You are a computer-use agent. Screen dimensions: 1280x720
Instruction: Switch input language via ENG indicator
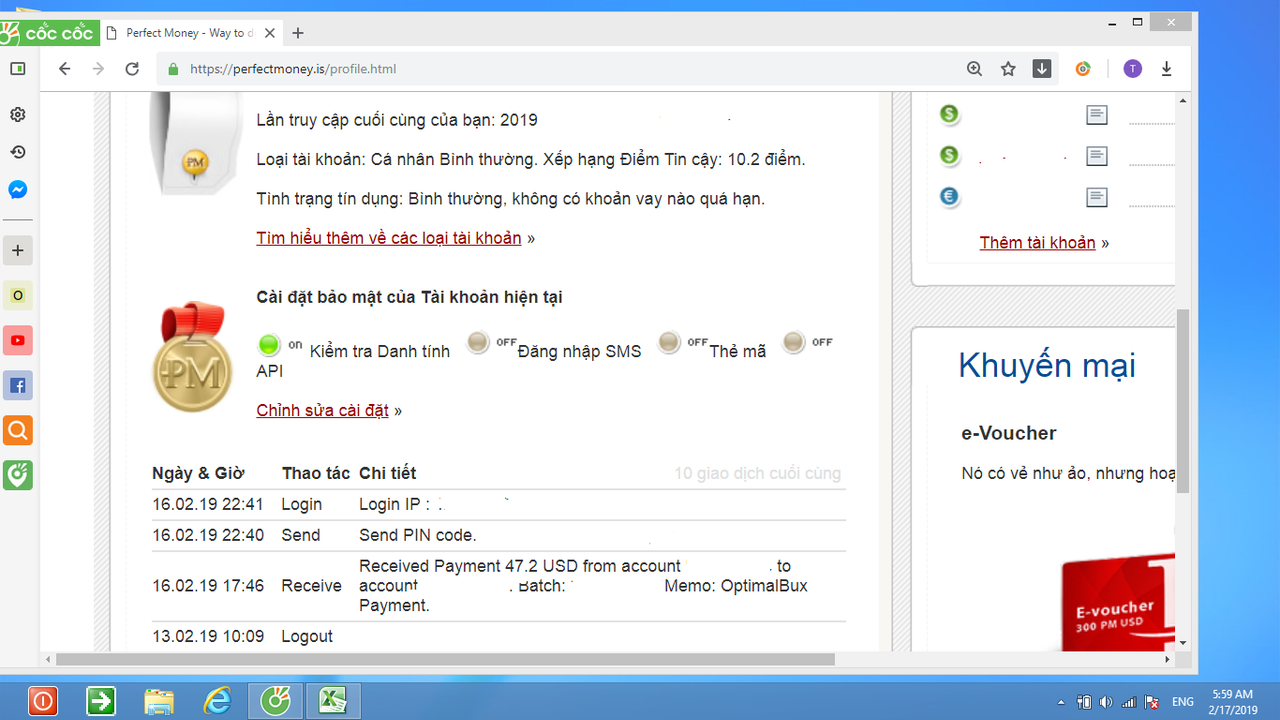(x=1182, y=702)
